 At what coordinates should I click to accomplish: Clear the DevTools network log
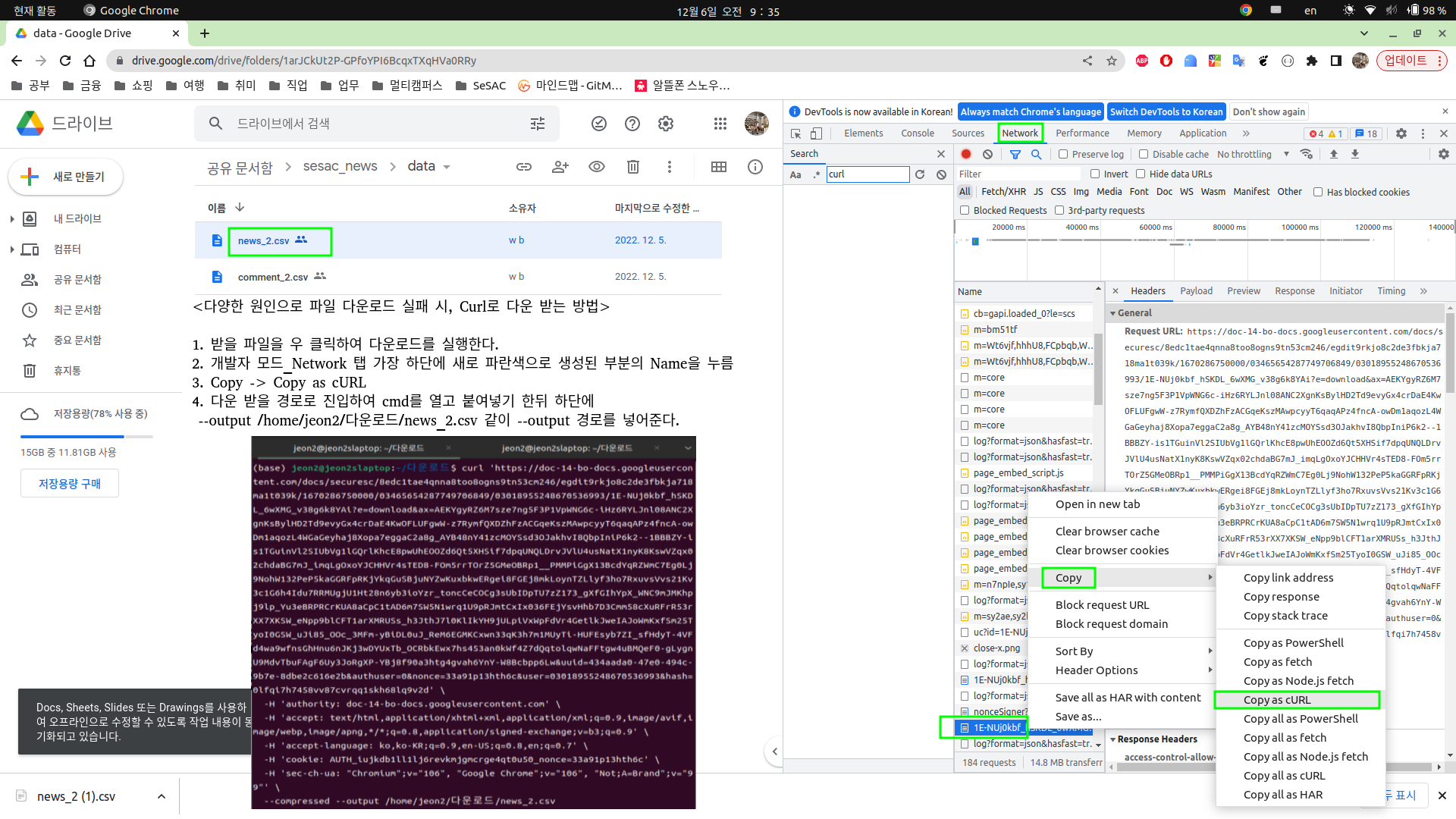pyautogui.click(x=987, y=154)
